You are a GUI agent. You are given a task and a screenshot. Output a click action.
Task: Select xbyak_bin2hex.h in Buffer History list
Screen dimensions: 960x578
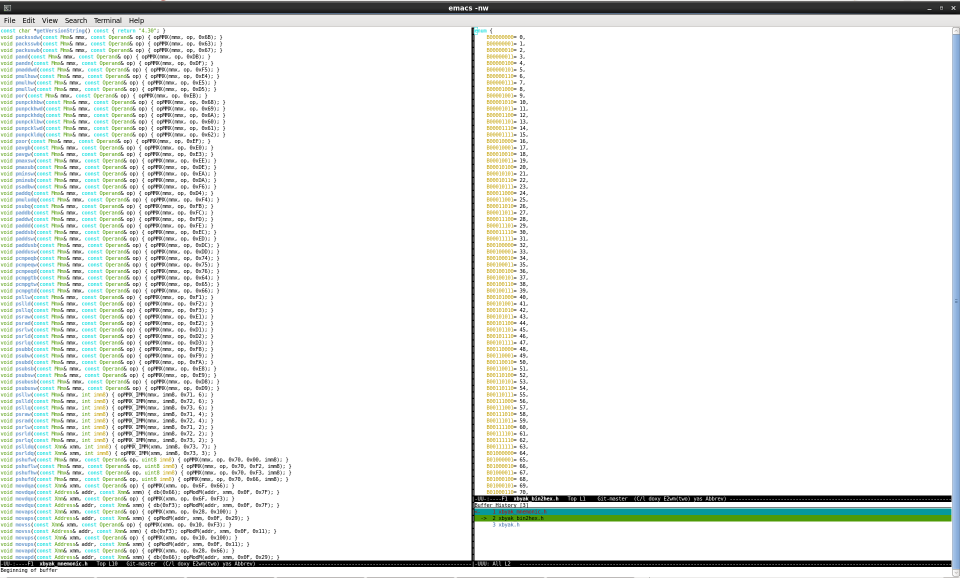[x=713, y=518]
